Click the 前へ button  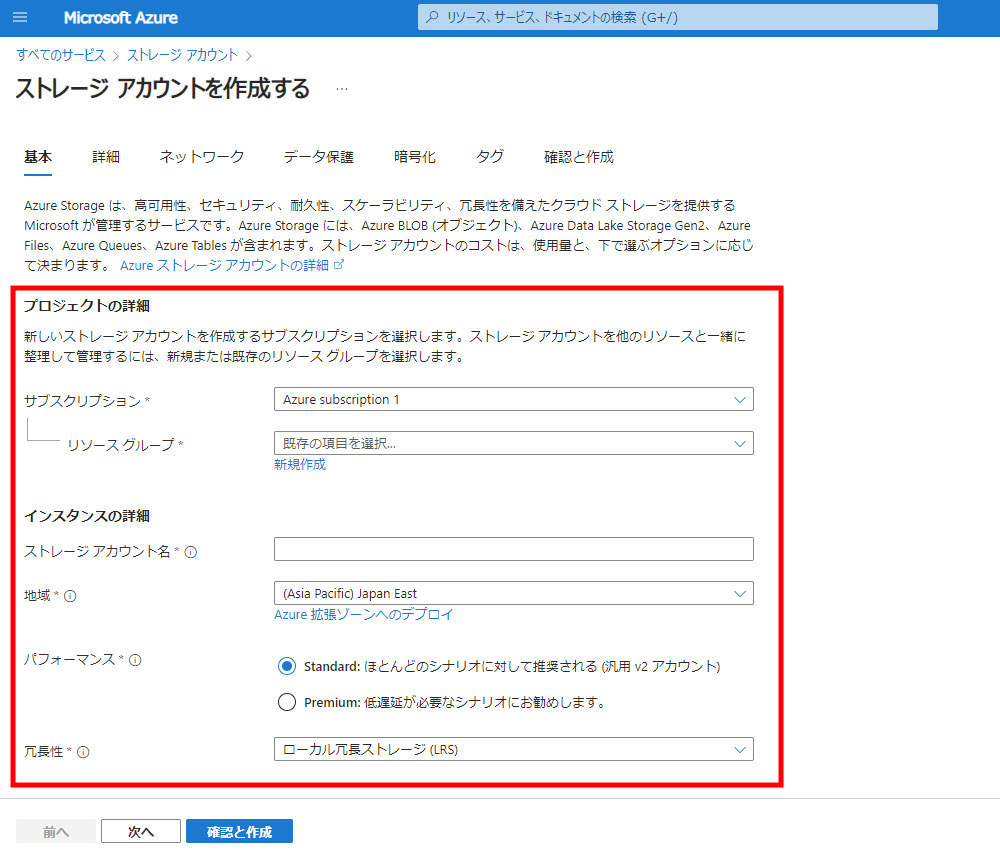coord(55,832)
